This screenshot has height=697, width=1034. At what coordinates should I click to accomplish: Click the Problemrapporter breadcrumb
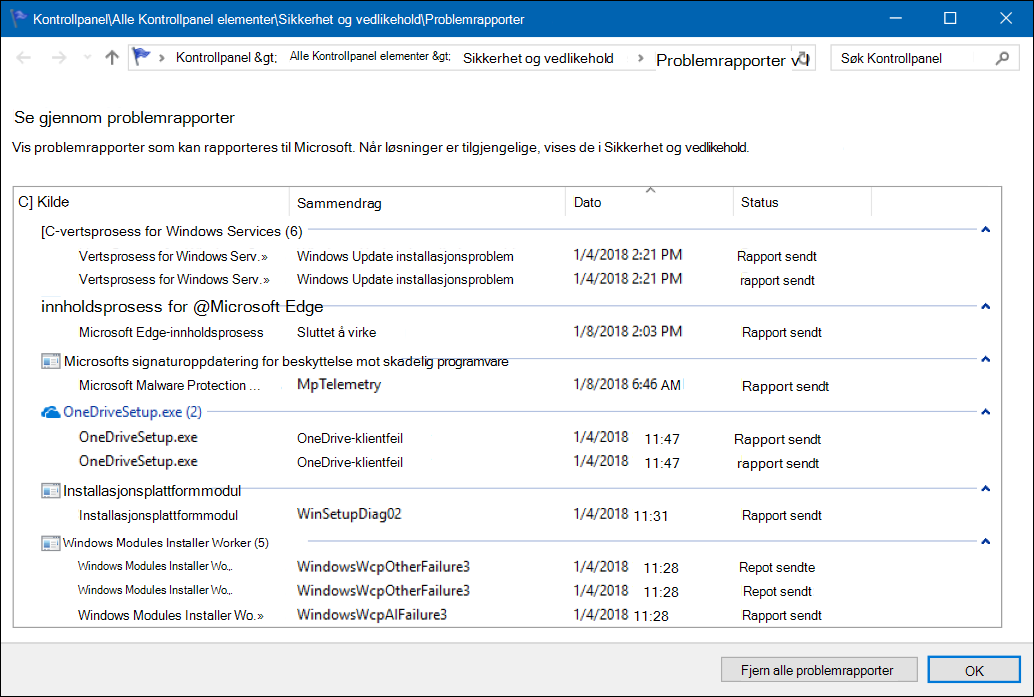[x=721, y=60]
